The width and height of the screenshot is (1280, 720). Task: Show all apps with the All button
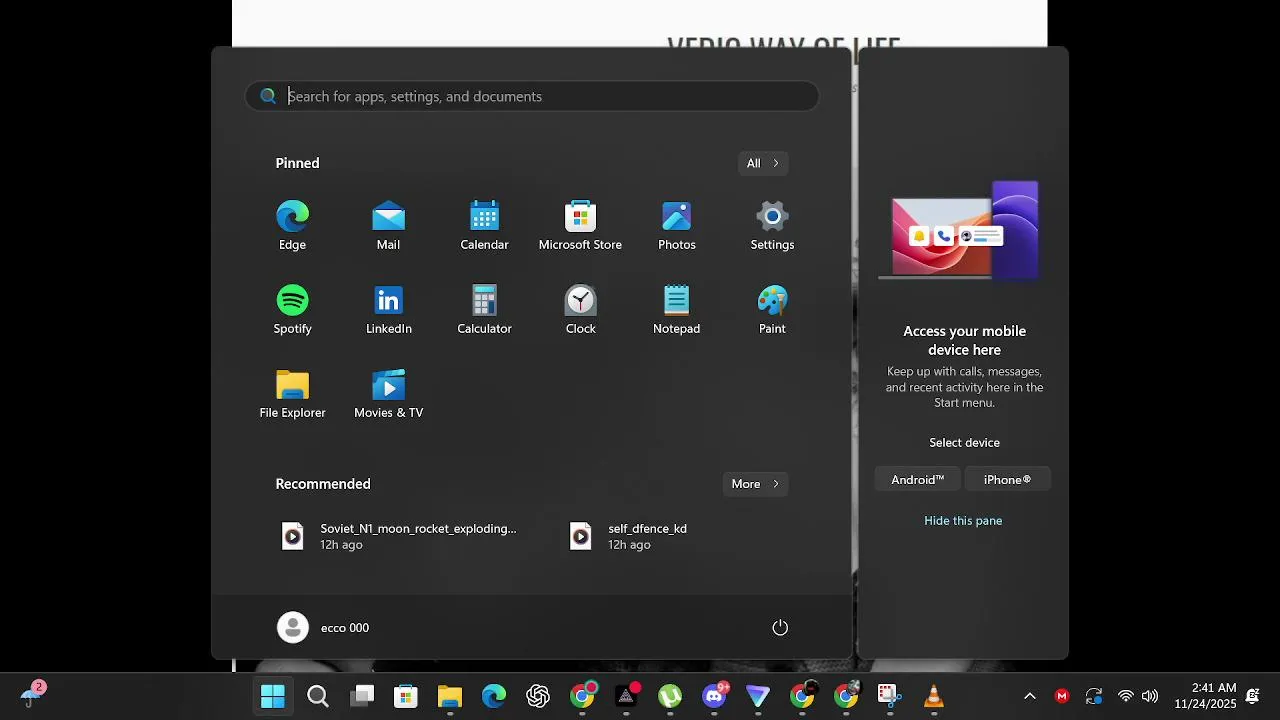[763, 163]
